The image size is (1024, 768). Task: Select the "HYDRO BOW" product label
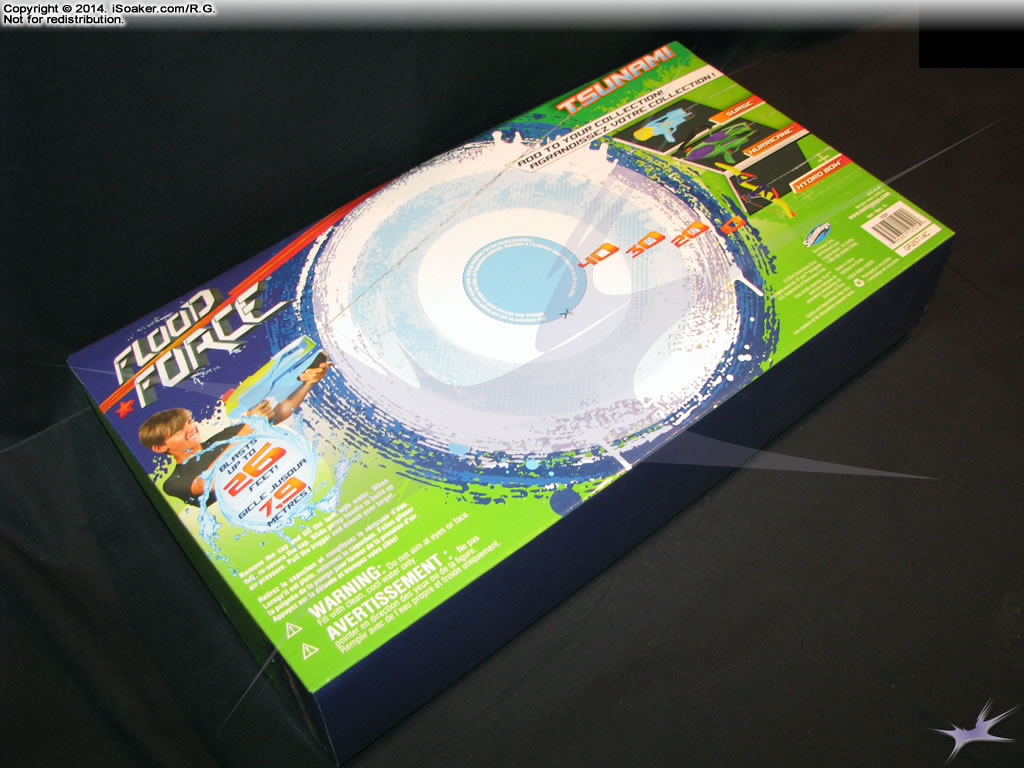(822, 173)
